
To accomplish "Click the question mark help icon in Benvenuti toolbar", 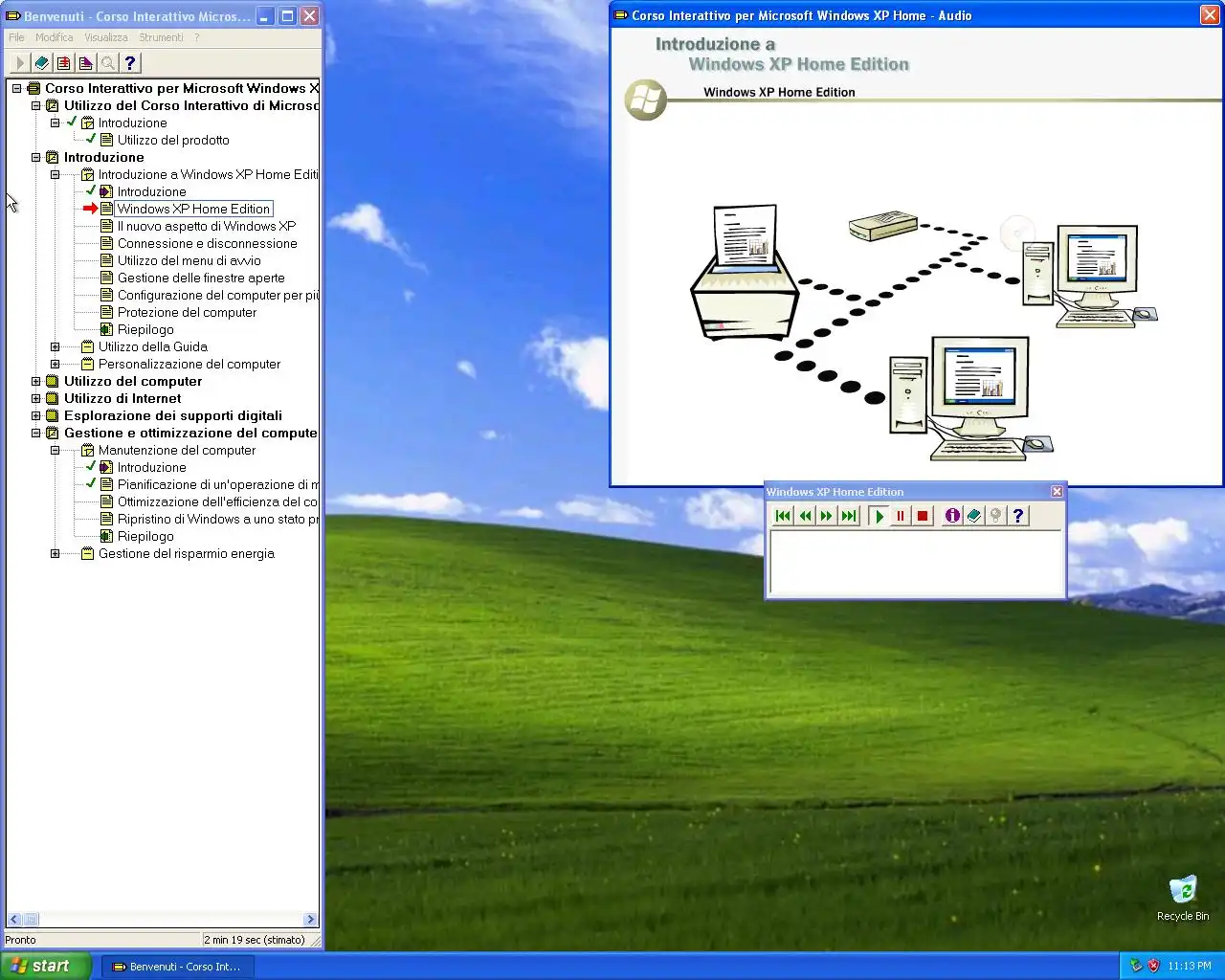I will pyautogui.click(x=130, y=63).
